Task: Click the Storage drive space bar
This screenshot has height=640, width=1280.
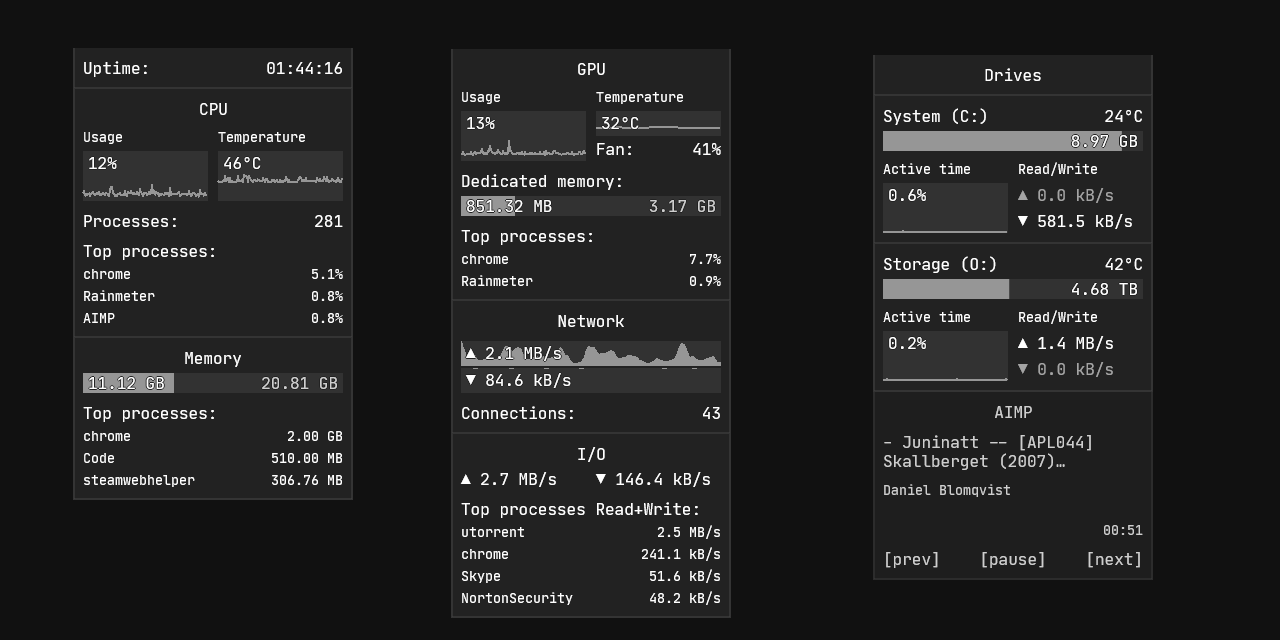Action: click(1012, 289)
